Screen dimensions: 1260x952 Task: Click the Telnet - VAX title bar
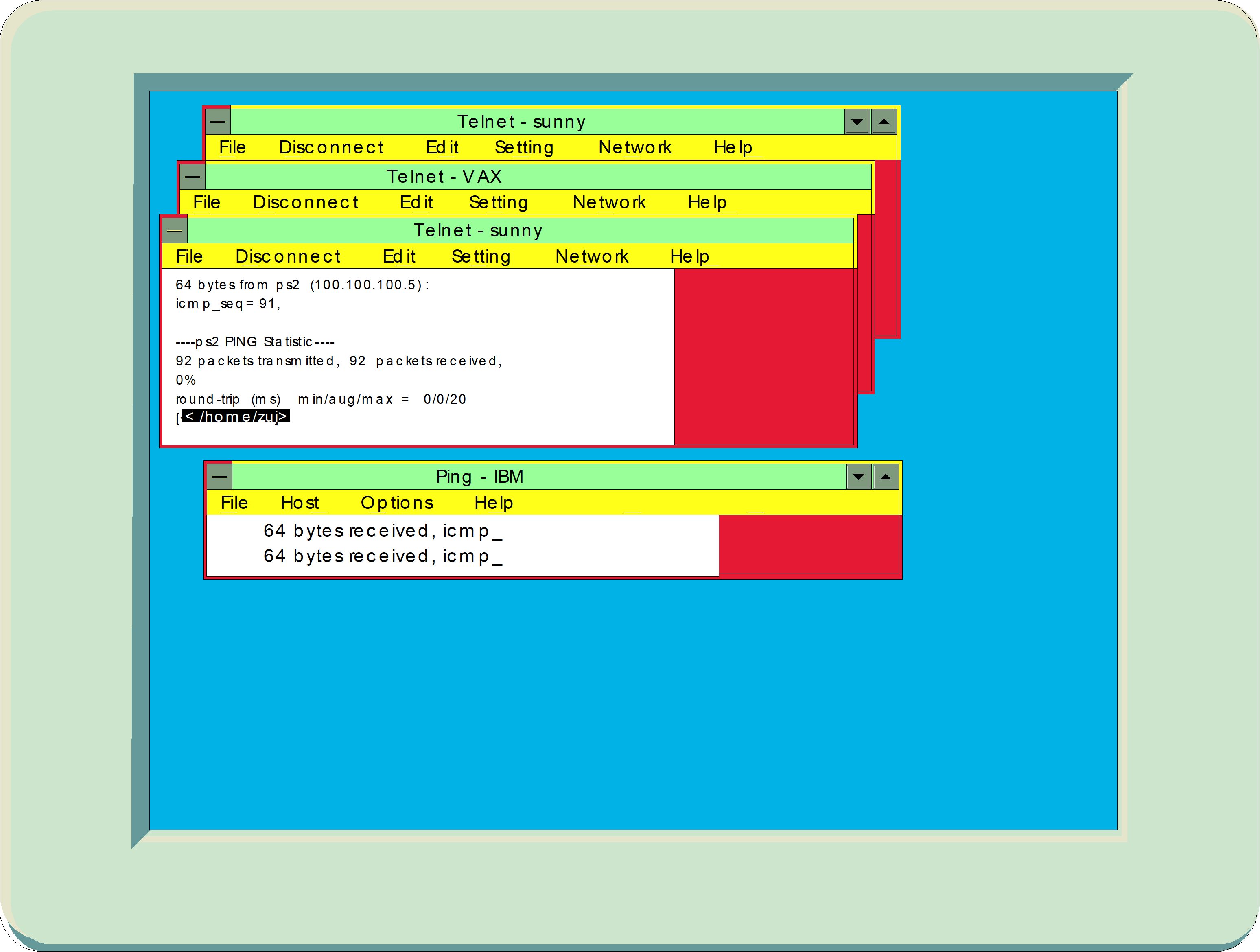(444, 177)
